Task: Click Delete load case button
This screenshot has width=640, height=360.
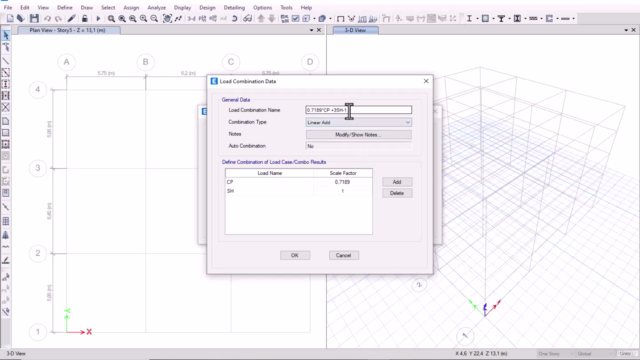Action: [x=397, y=193]
